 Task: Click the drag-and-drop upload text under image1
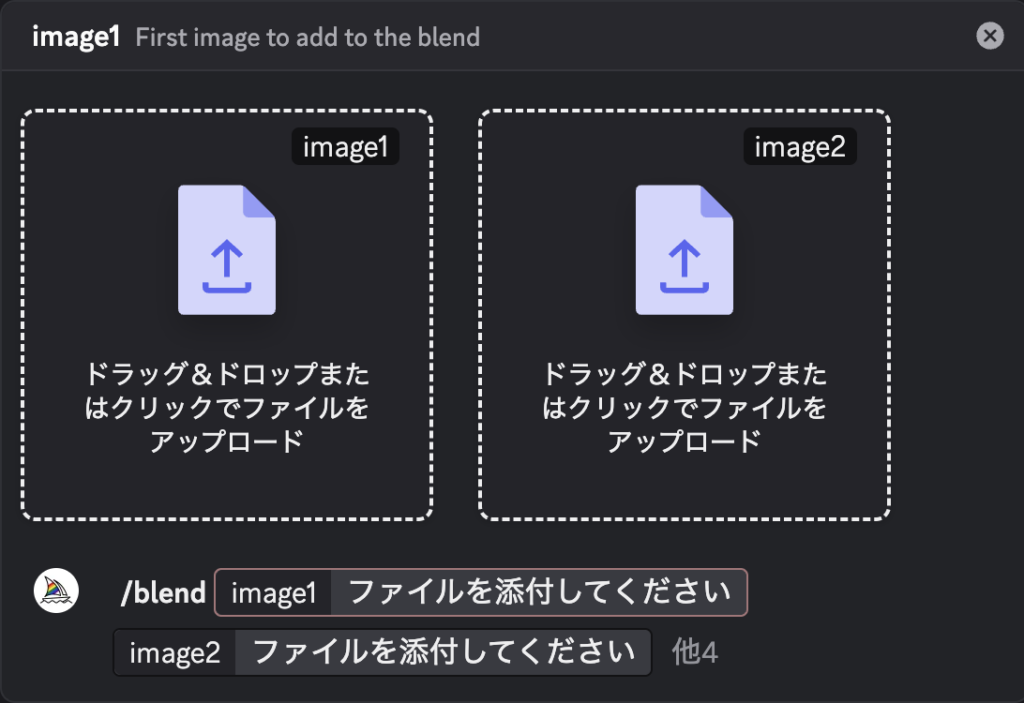click(226, 408)
